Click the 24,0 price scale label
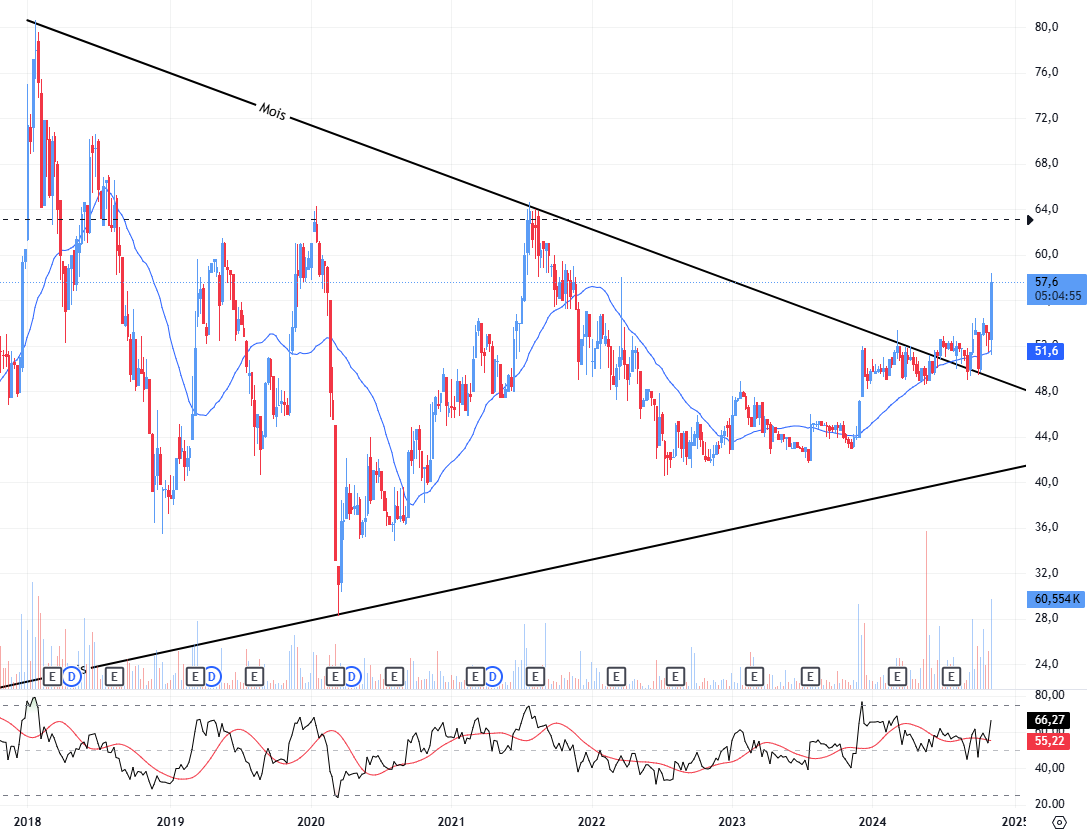Viewport: 1087px width, 836px height. (1047, 663)
